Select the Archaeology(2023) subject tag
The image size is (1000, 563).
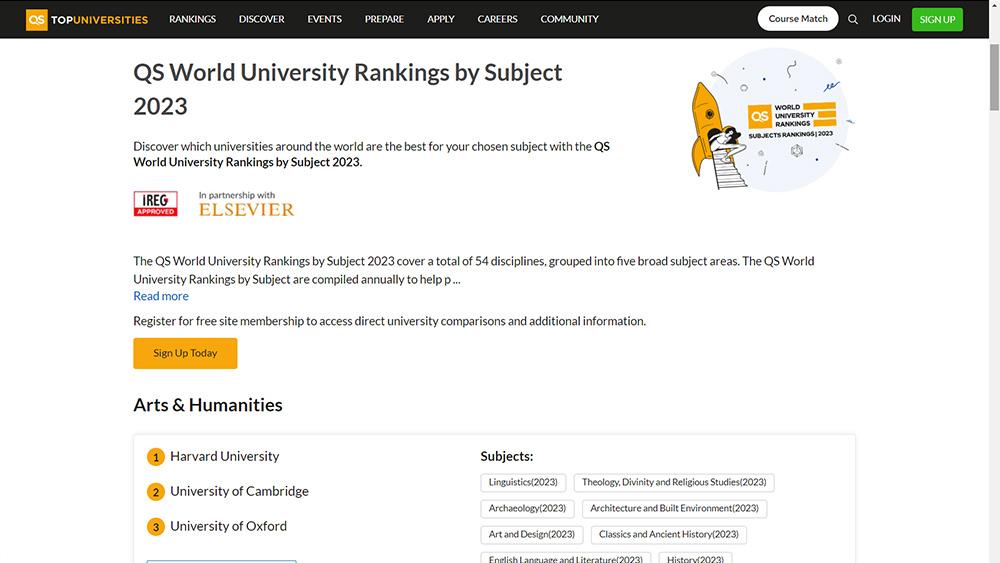[527, 509]
